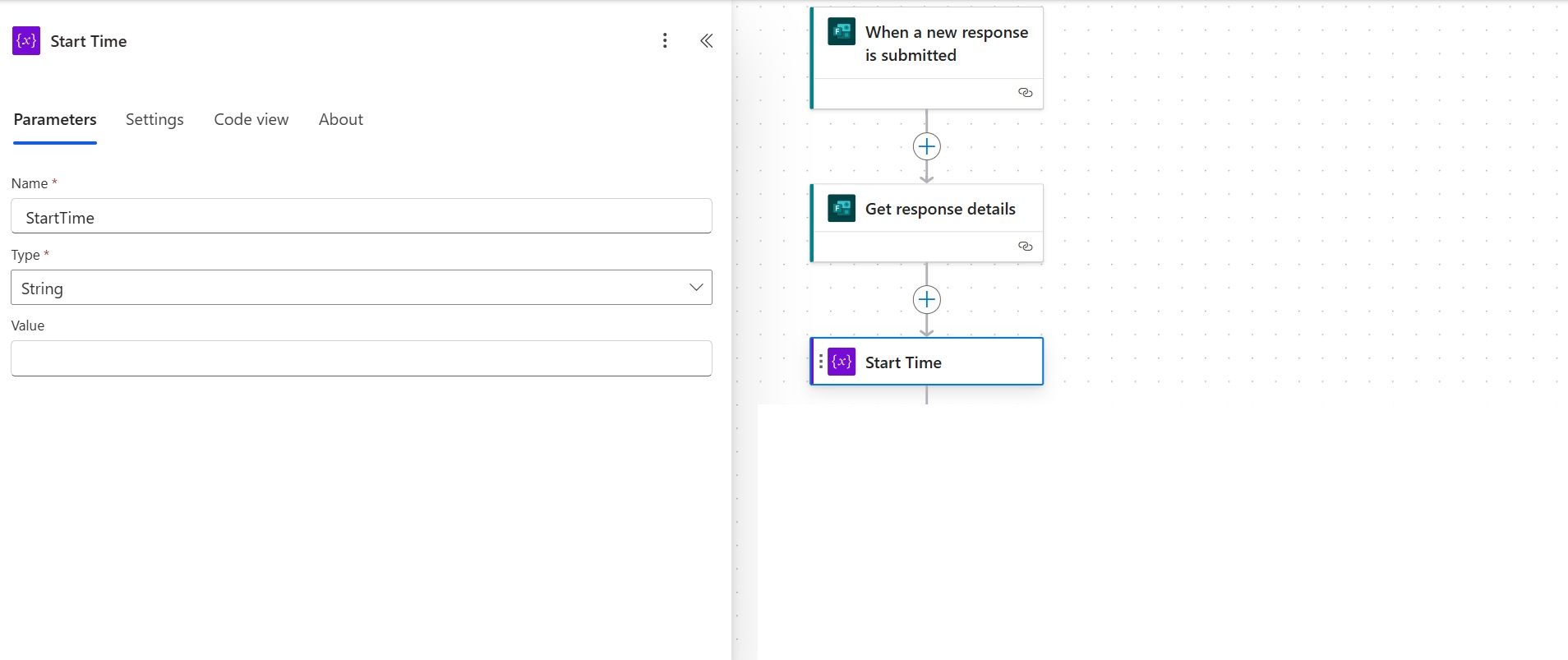Switch to the Settings tab
Image resolution: width=1568 pixels, height=660 pixels.
pos(154,119)
